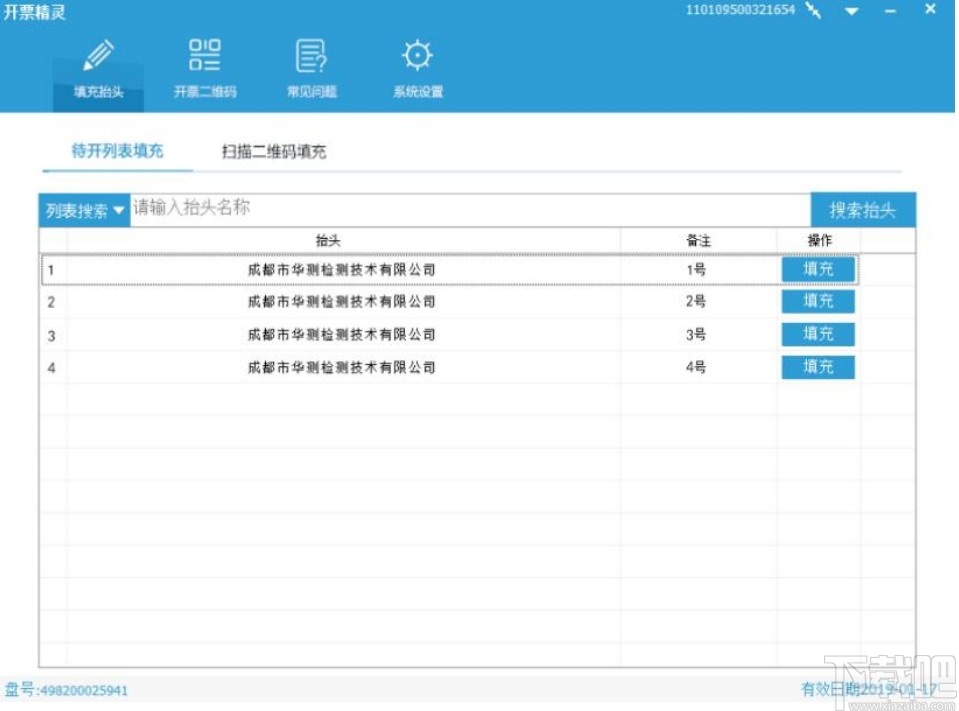
Task: Switch to the 待开列表填充 tab
Action: (x=117, y=151)
